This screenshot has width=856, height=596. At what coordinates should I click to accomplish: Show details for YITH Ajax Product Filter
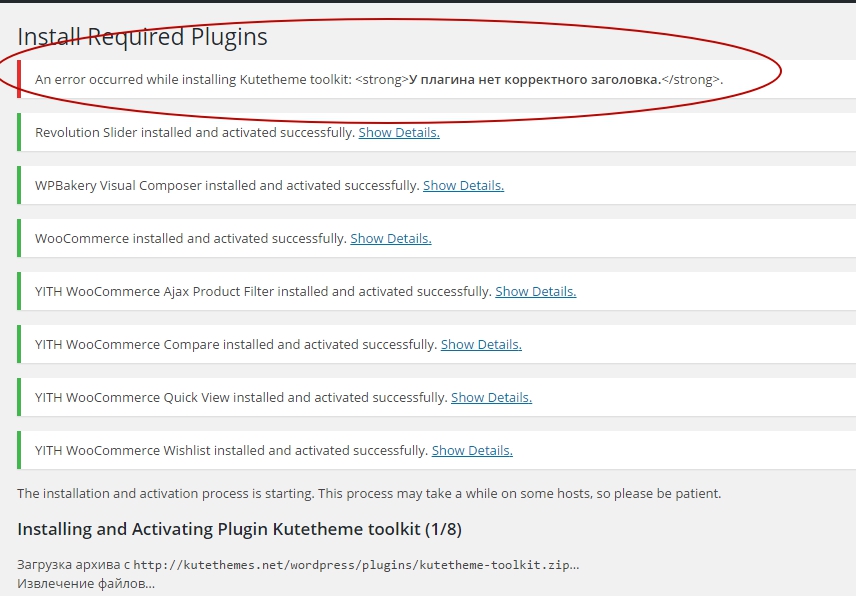pyautogui.click(x=536, y=291)
